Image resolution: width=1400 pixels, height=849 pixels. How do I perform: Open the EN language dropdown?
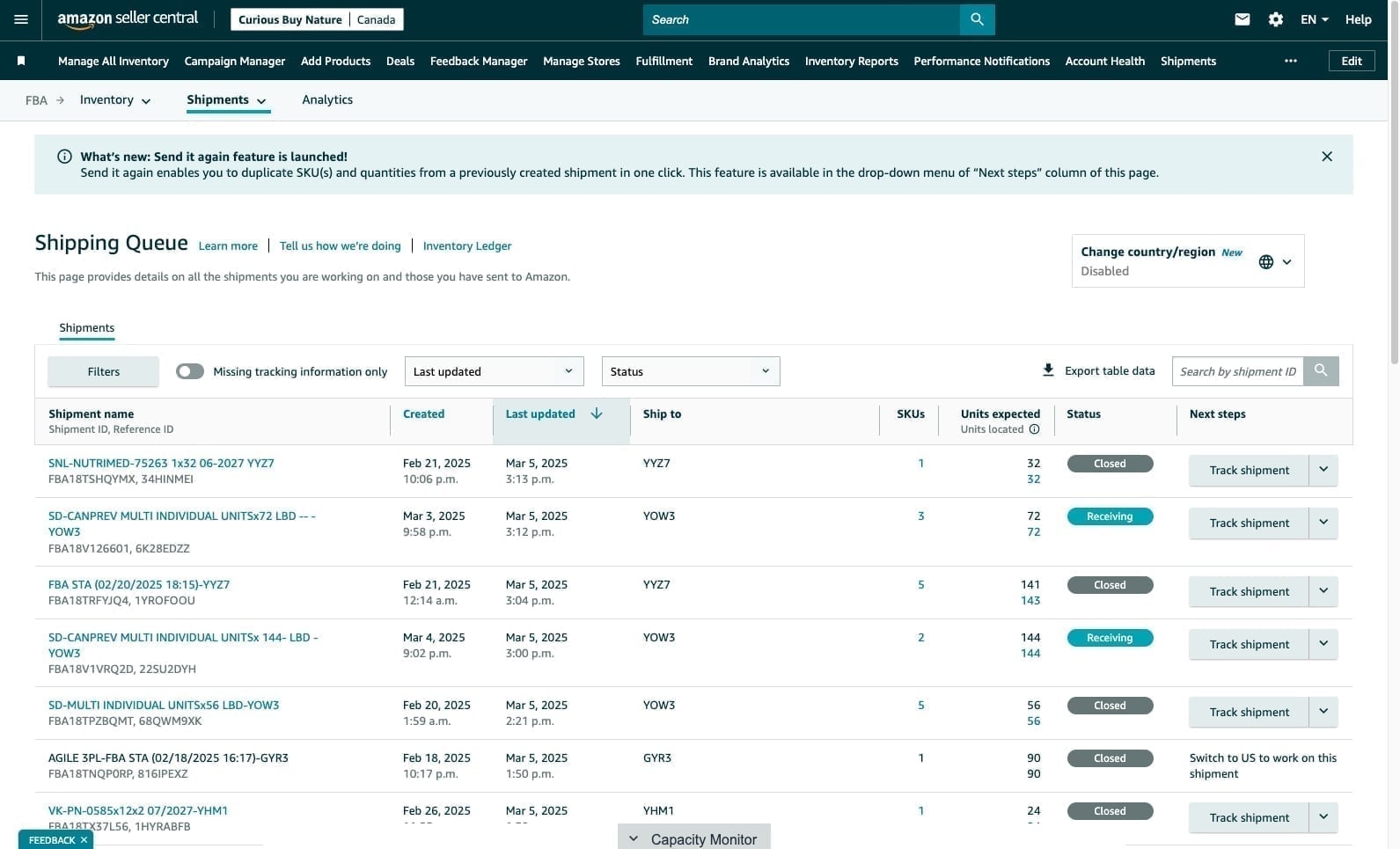coord(1314,19)
